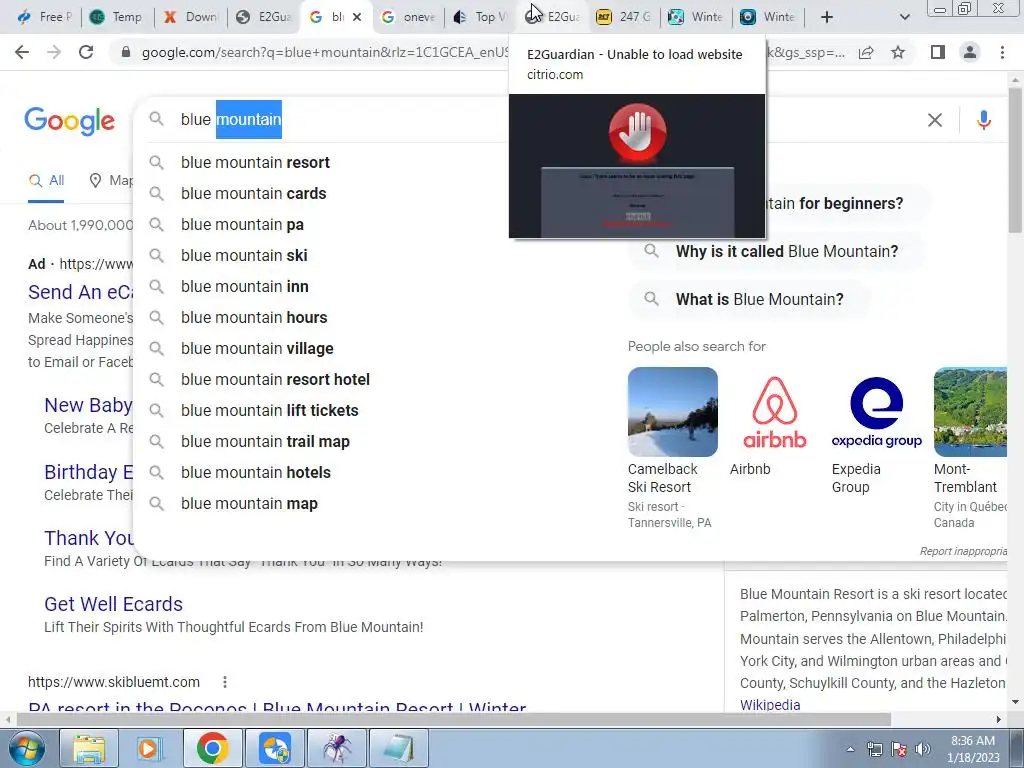The height and width of the screenshot is (768, 1024).
Task: Open Windows Media Player from the taskbar
Action: click(150, 748)
